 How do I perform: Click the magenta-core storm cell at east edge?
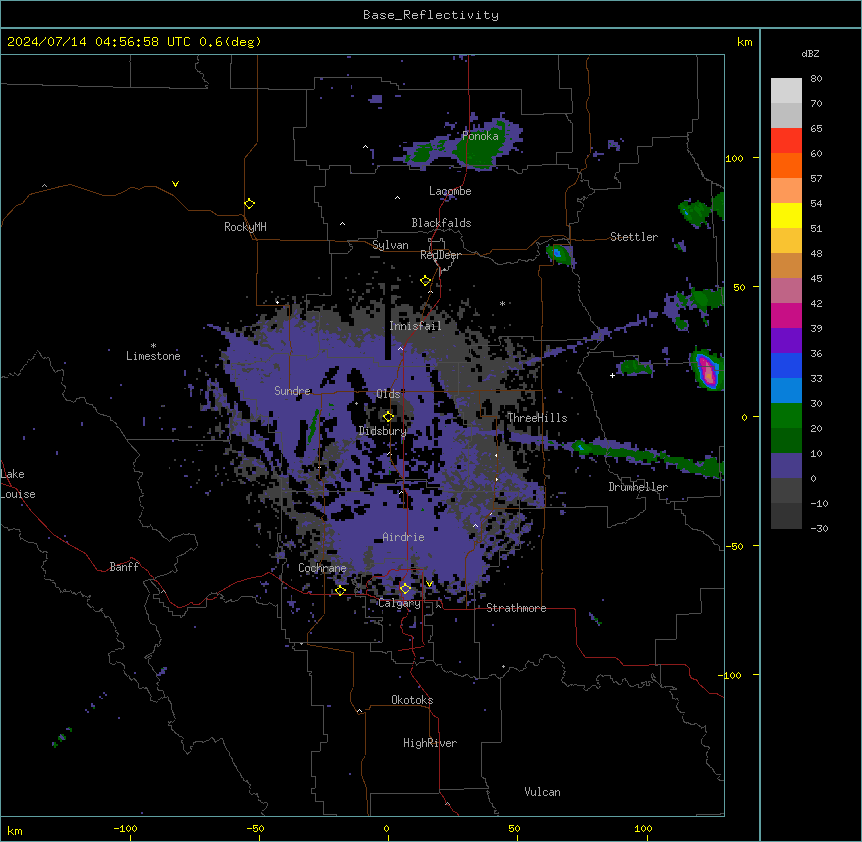pos(708,370)
